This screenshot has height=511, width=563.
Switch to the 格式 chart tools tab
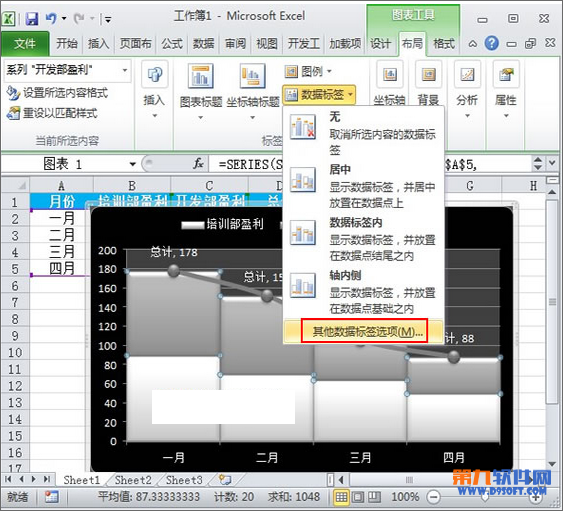coord(444,44)
